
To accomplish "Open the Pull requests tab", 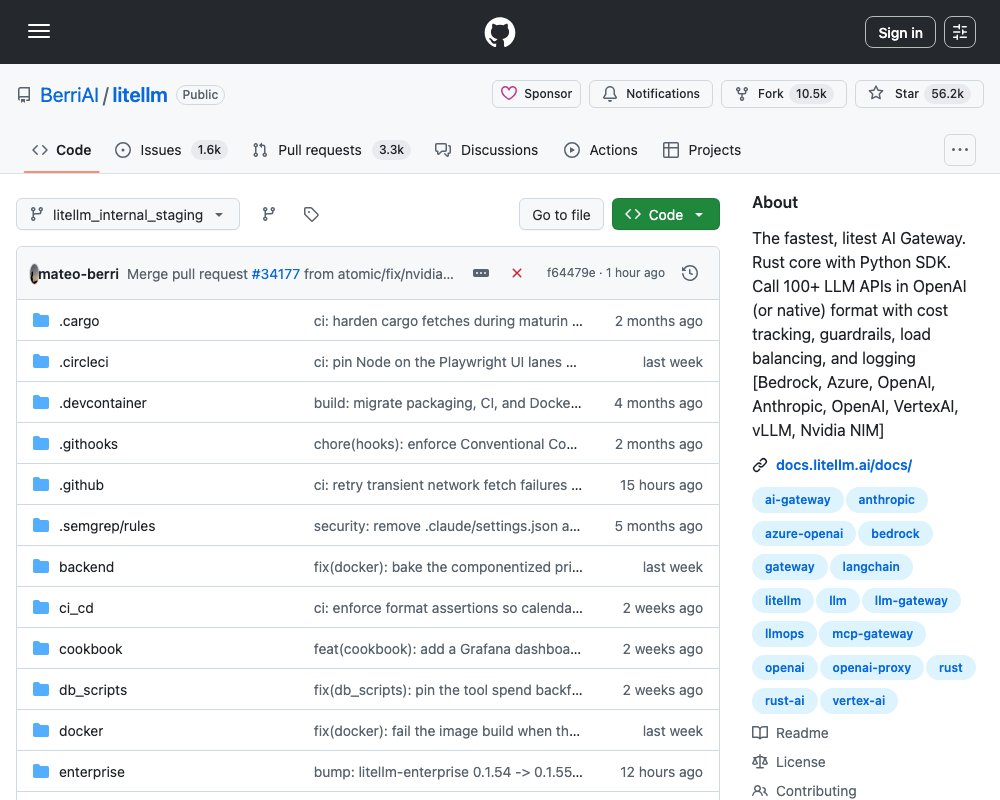I will click(x=331, y=150).
